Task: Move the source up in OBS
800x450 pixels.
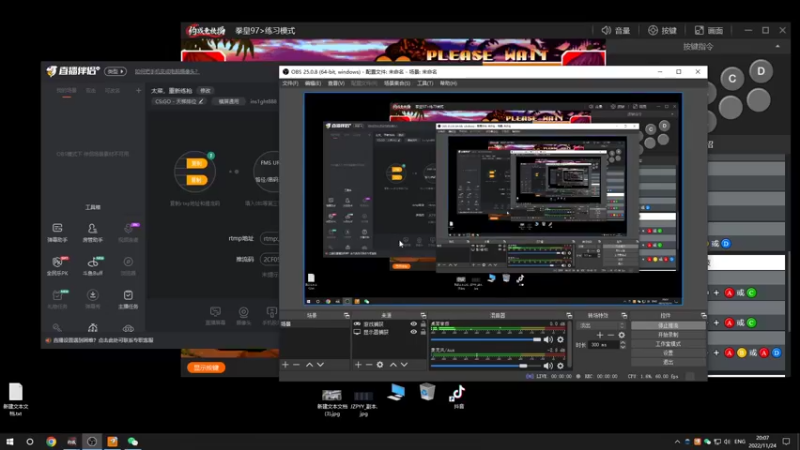Action: (393, 364)
